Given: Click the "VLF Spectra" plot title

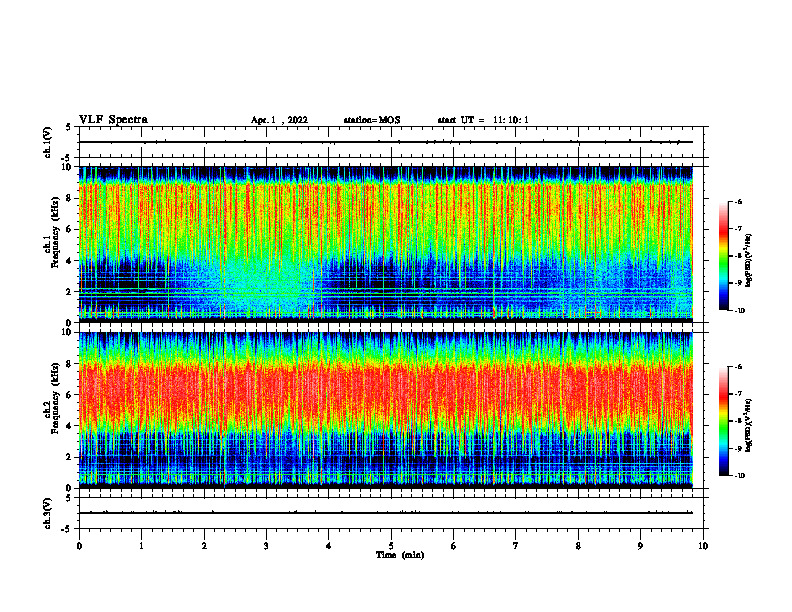Looking at the screenshot, I should pyautogui.click(x=113, y=120).
